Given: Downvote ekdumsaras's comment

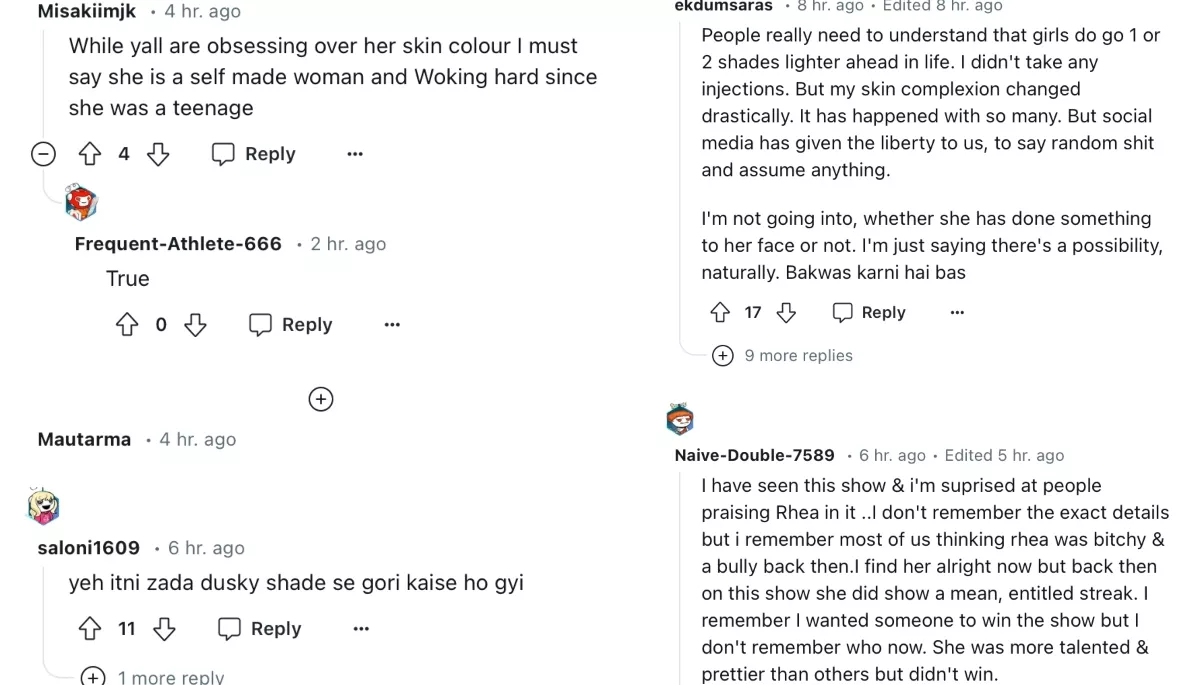Looking at the screenshot, I should [x=787, y=313].
